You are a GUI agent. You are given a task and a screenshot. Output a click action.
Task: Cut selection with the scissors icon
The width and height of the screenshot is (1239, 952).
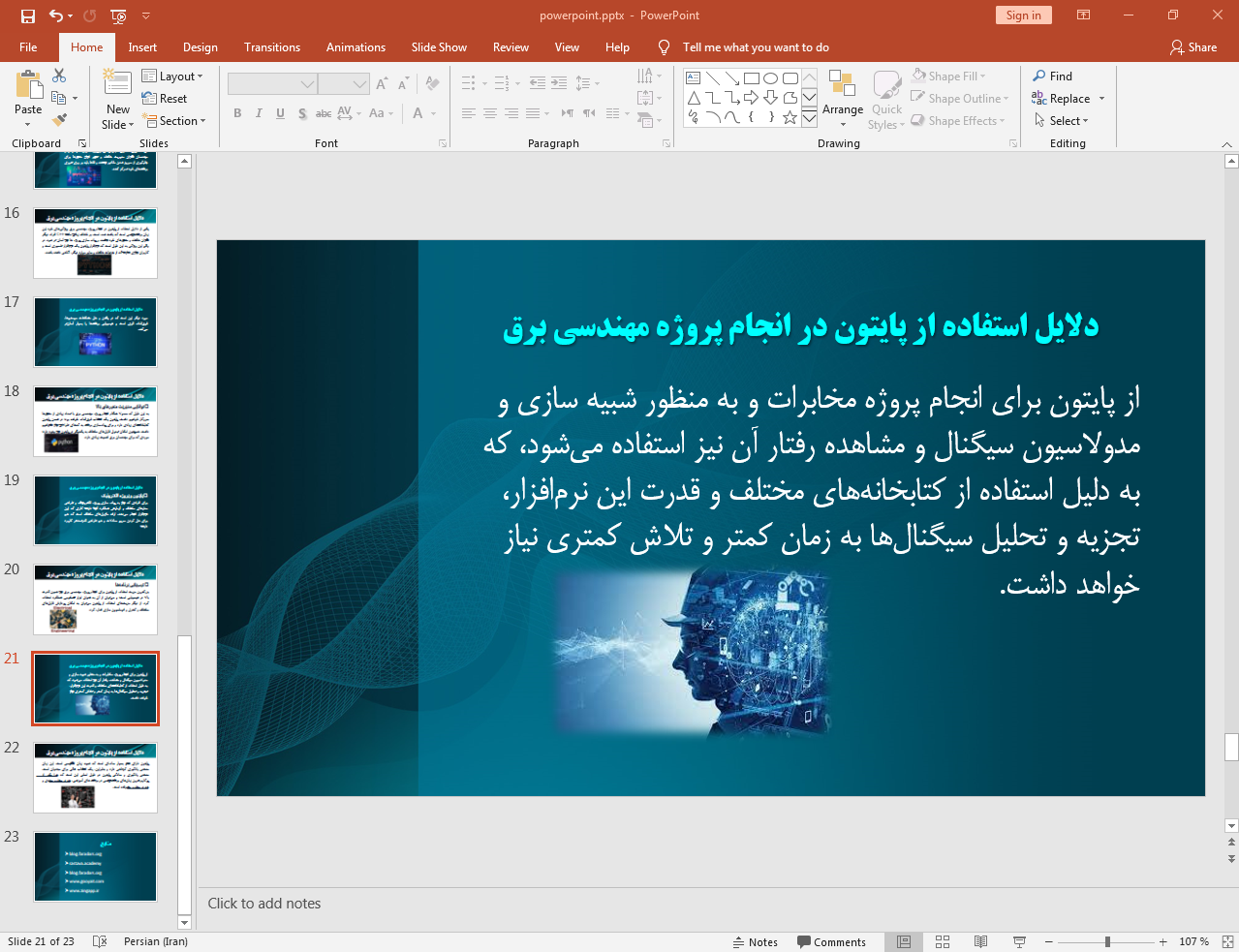59,76
